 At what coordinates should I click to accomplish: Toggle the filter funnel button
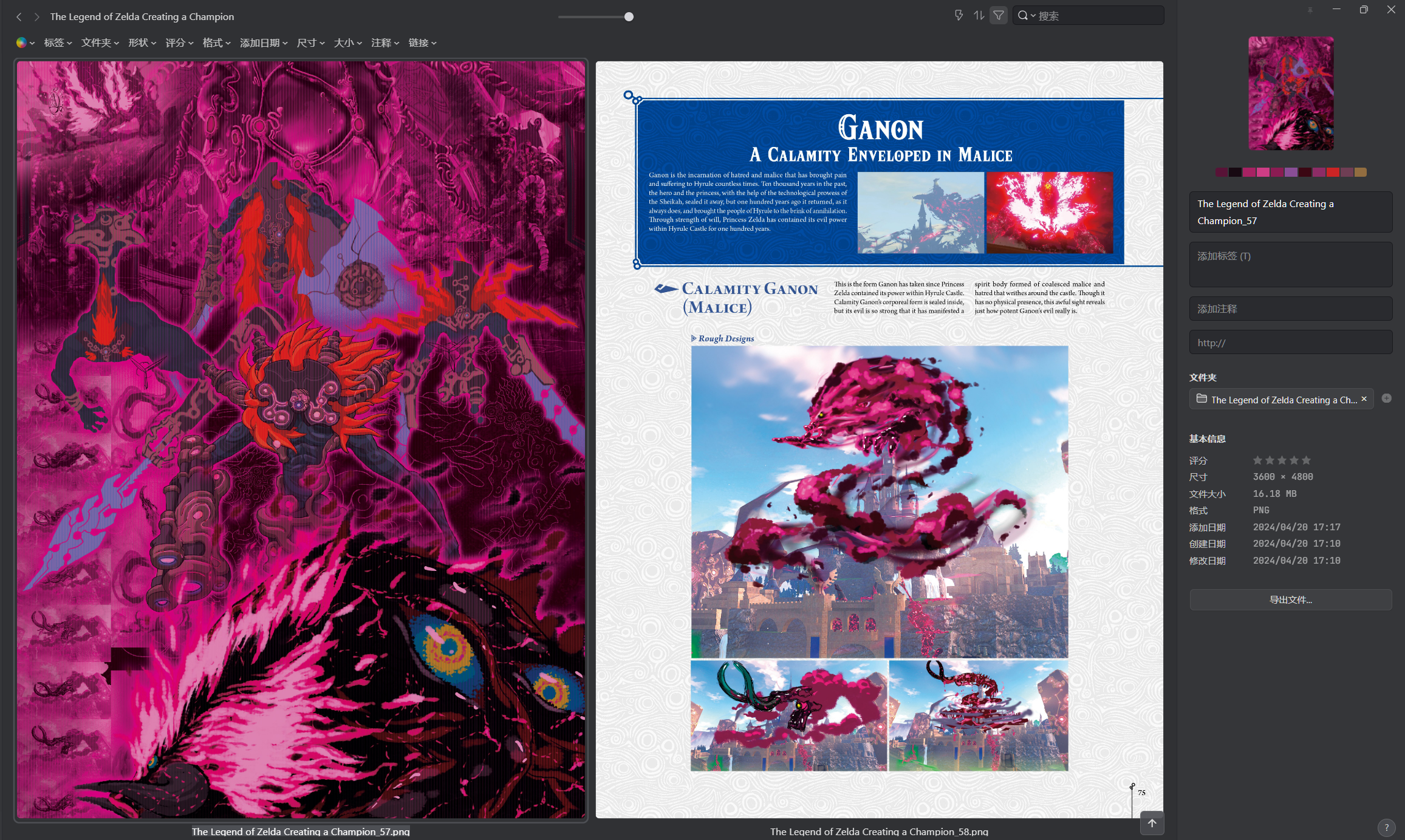tap(999, 16)
